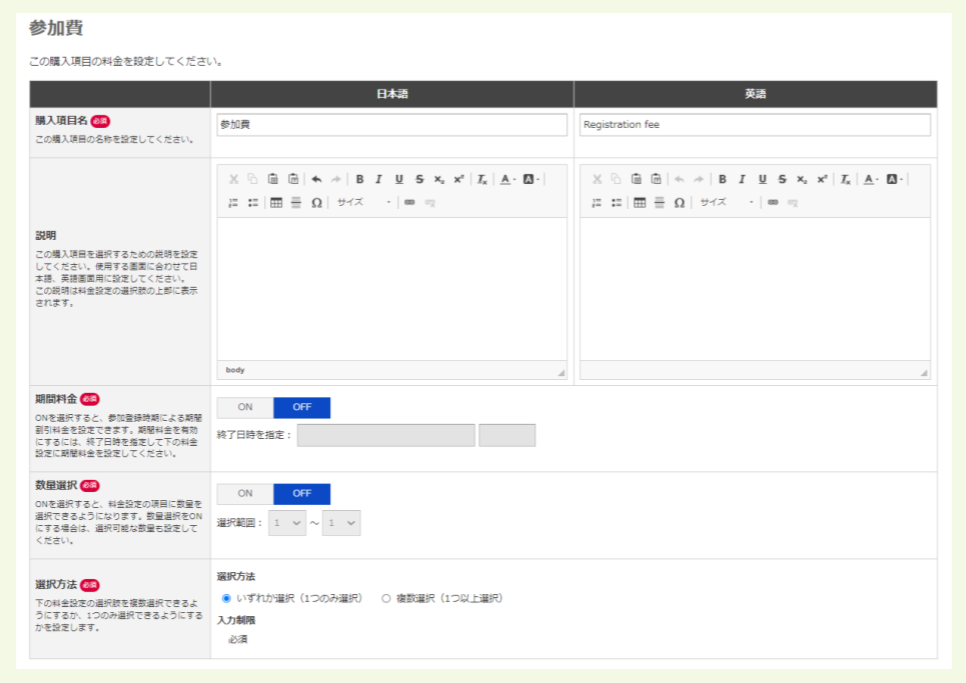Apply italic formatting in the English description editor
This screenshot has width=966, height=683.
click(741, 179)
